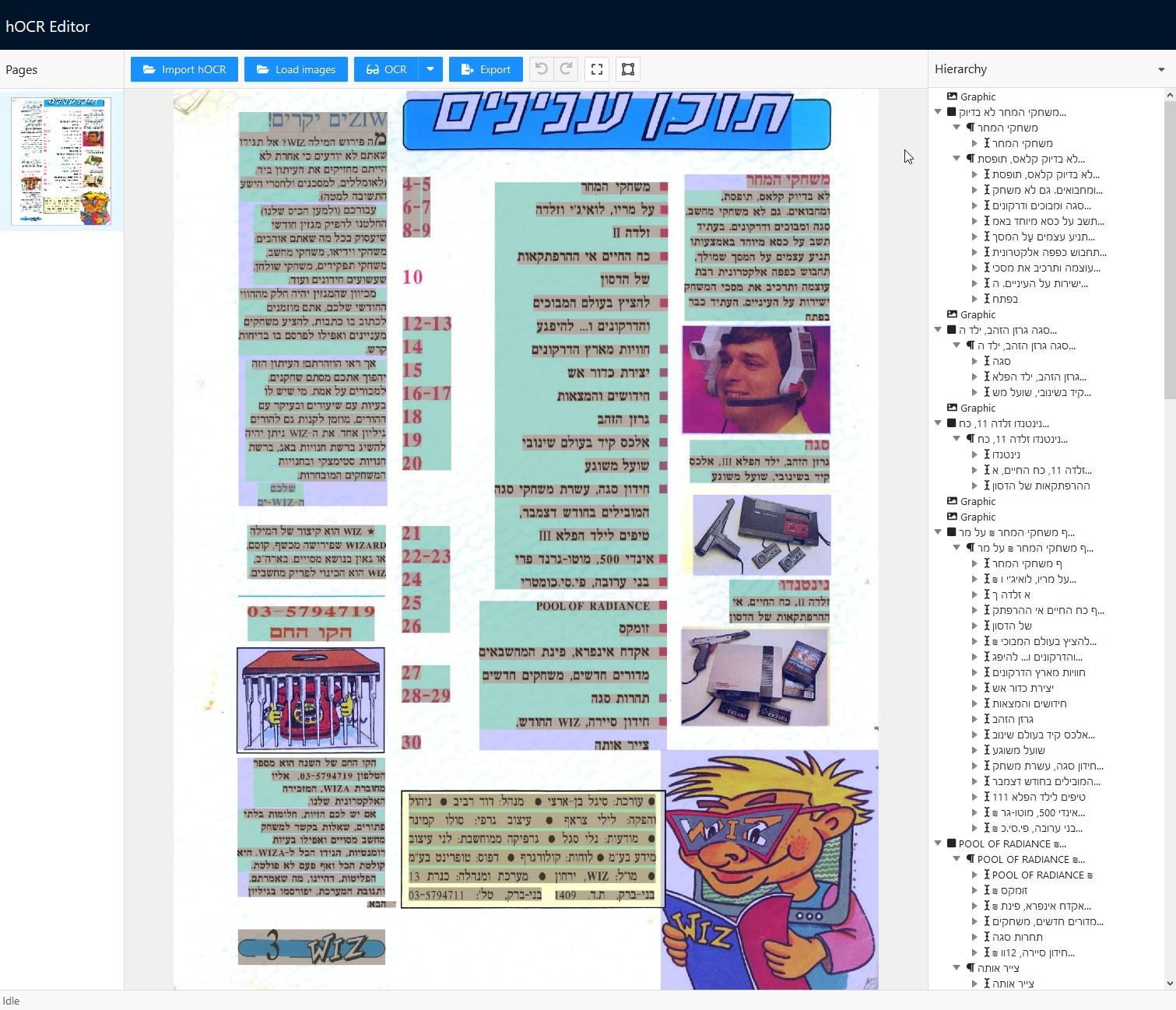This screenshot has height=1010, width=1176.
Task: Click the paragraph icon of POOL OF RADIANCE paragraph
Action: 971,859
